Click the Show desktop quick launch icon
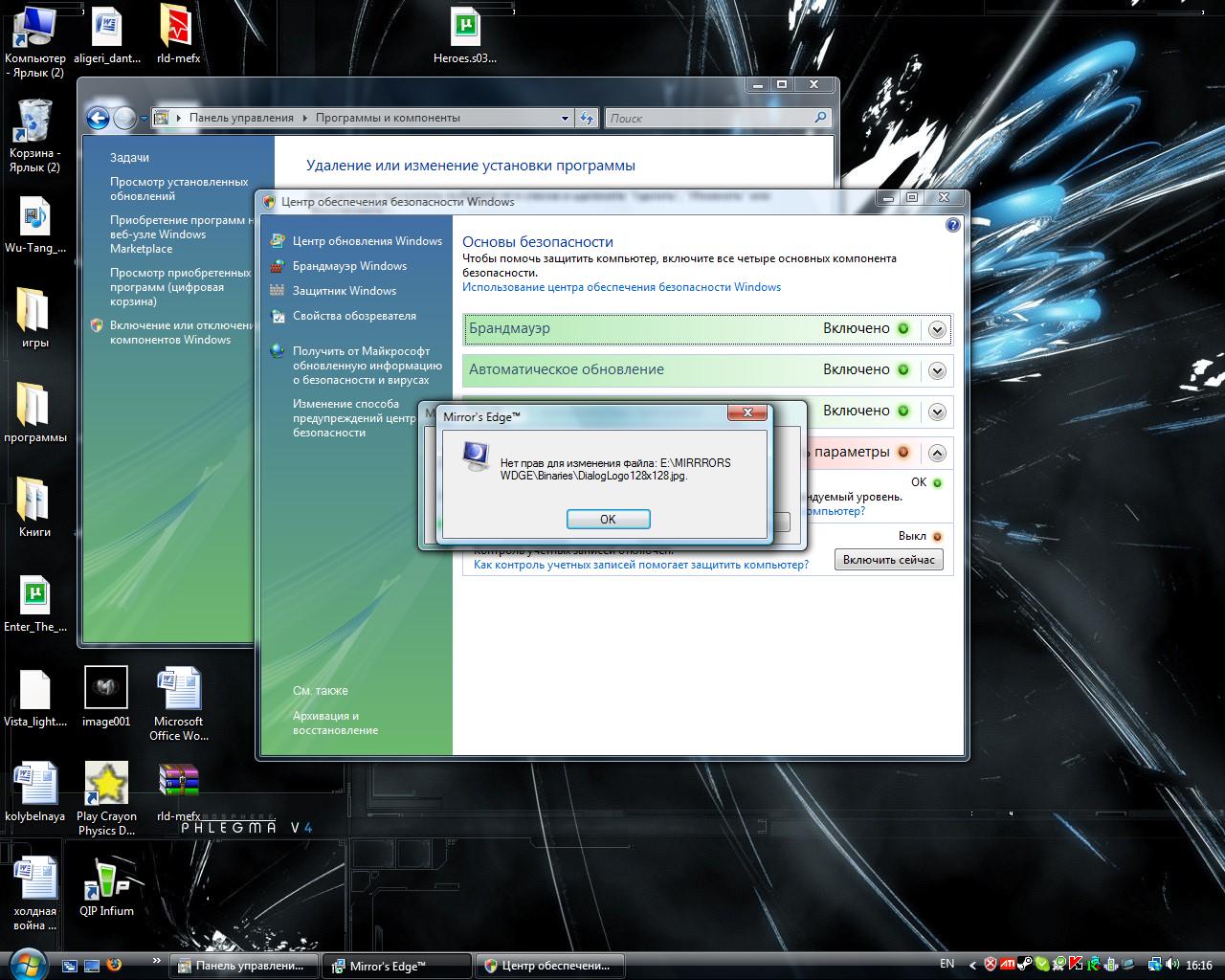Screen dimensions: 1225x980 tap(93, 966)
